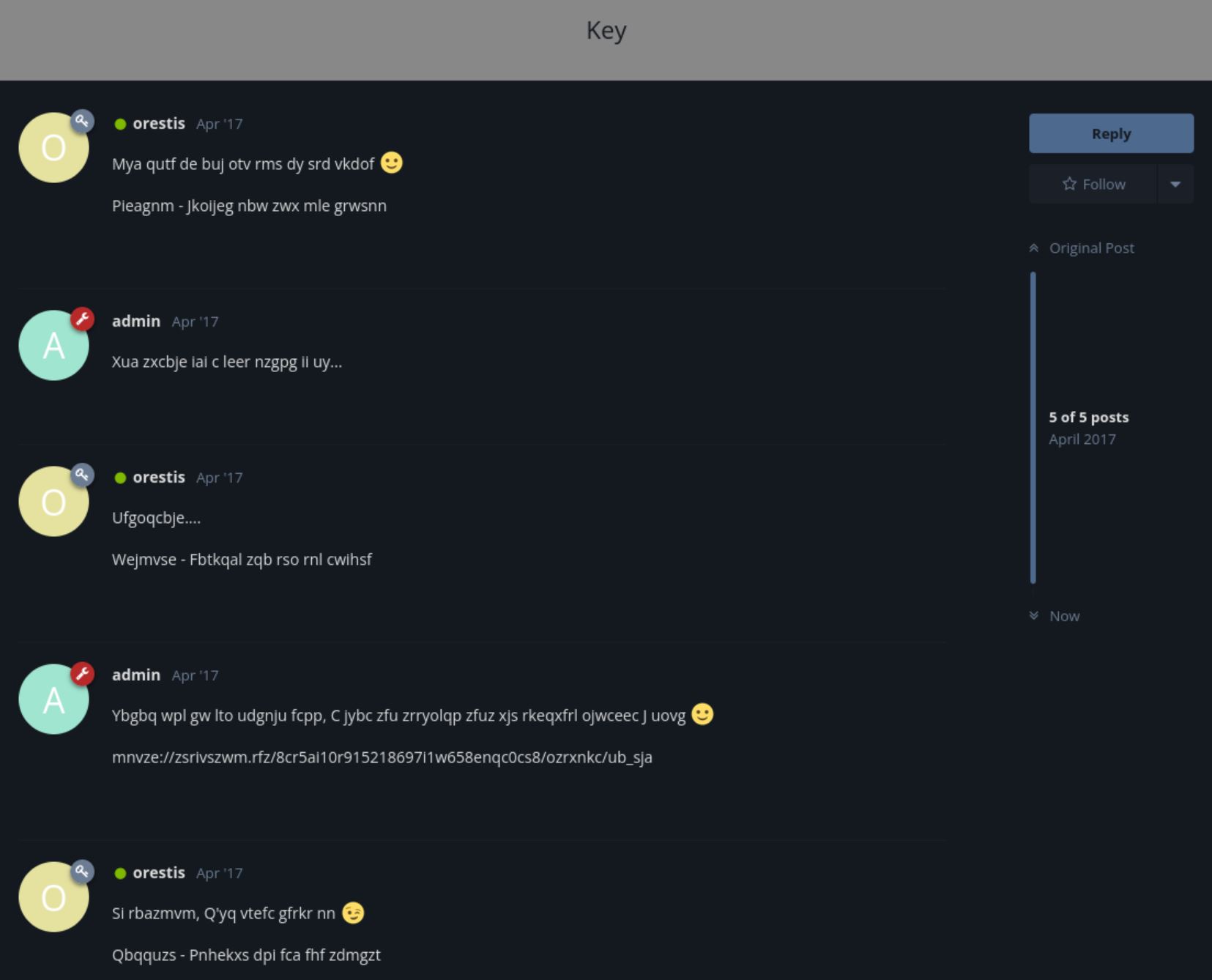Open orestis avatar on the first post
The width and height of the screenshot is (1212, 980).
click(x=53, y=148)
